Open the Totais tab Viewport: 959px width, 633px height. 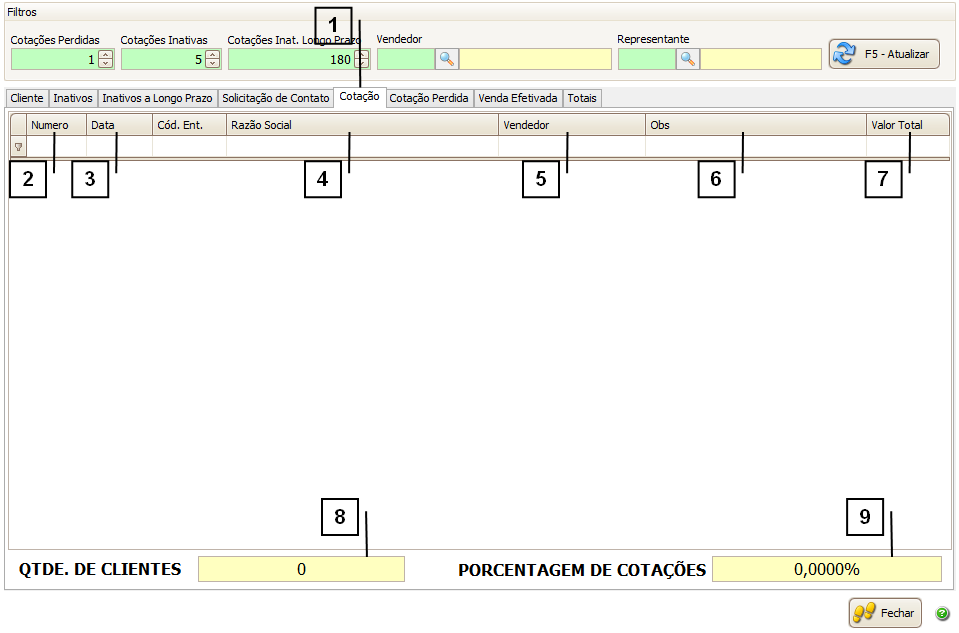coord(582,98)
